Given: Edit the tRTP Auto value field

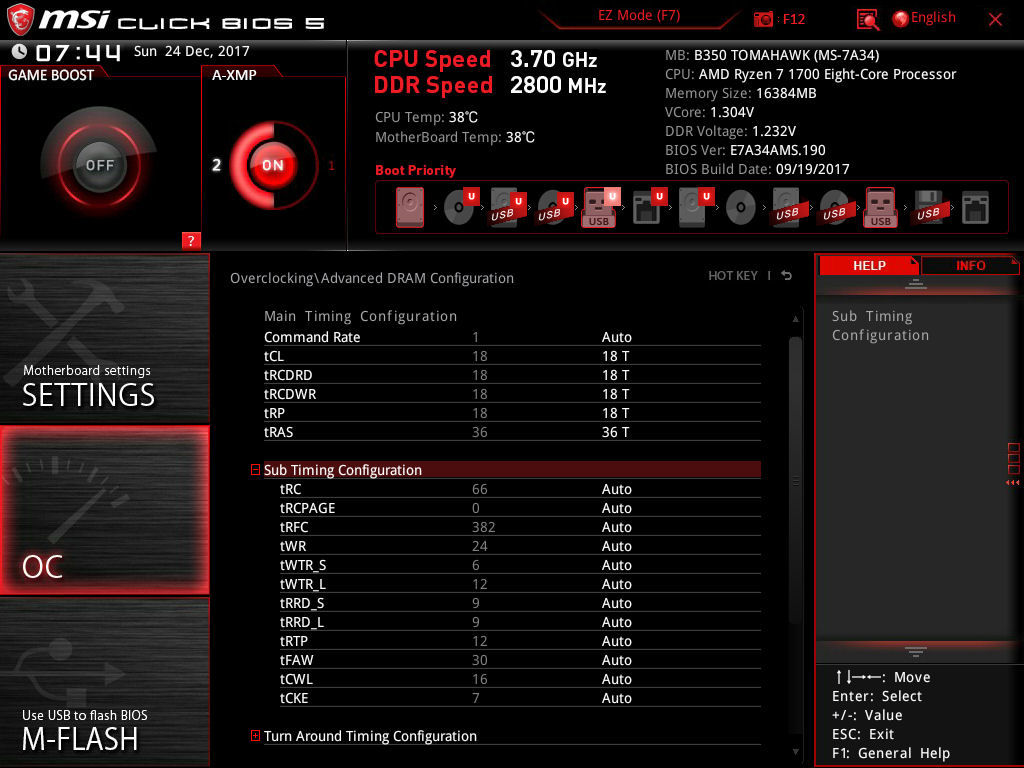Looking at the screenshot, I should point(616,641).
